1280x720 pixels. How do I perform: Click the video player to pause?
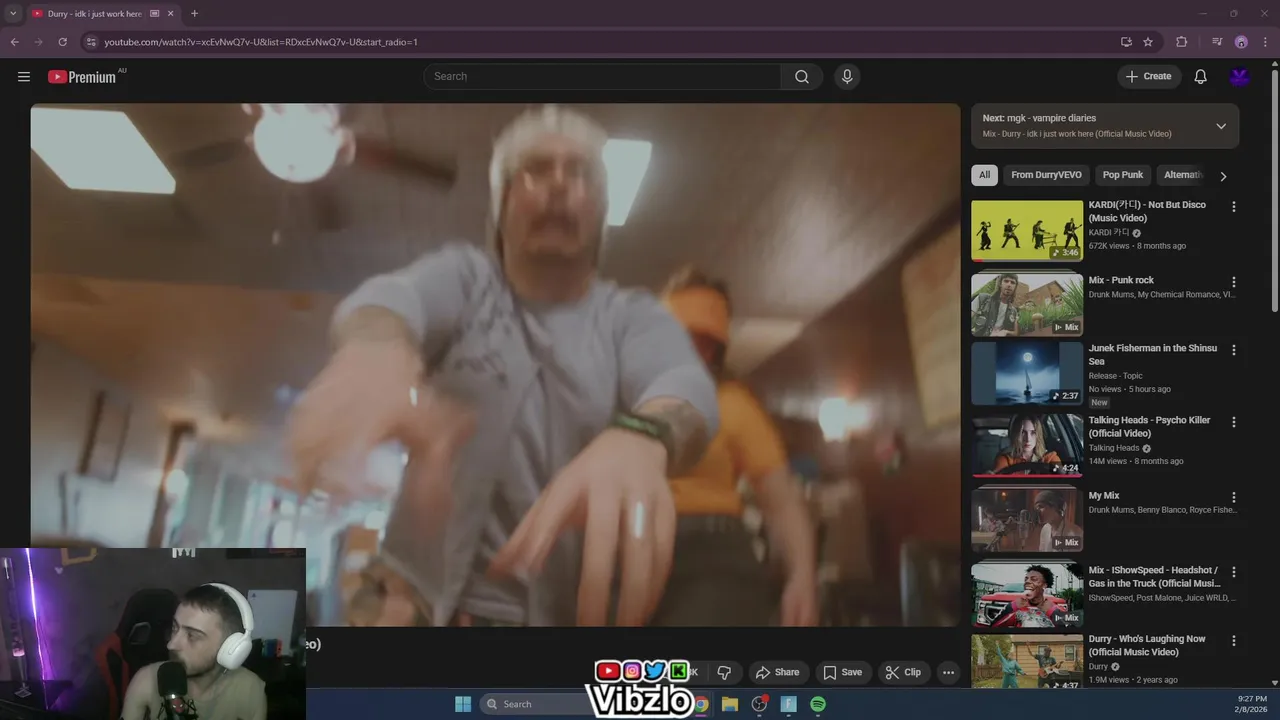click(495, 364)
